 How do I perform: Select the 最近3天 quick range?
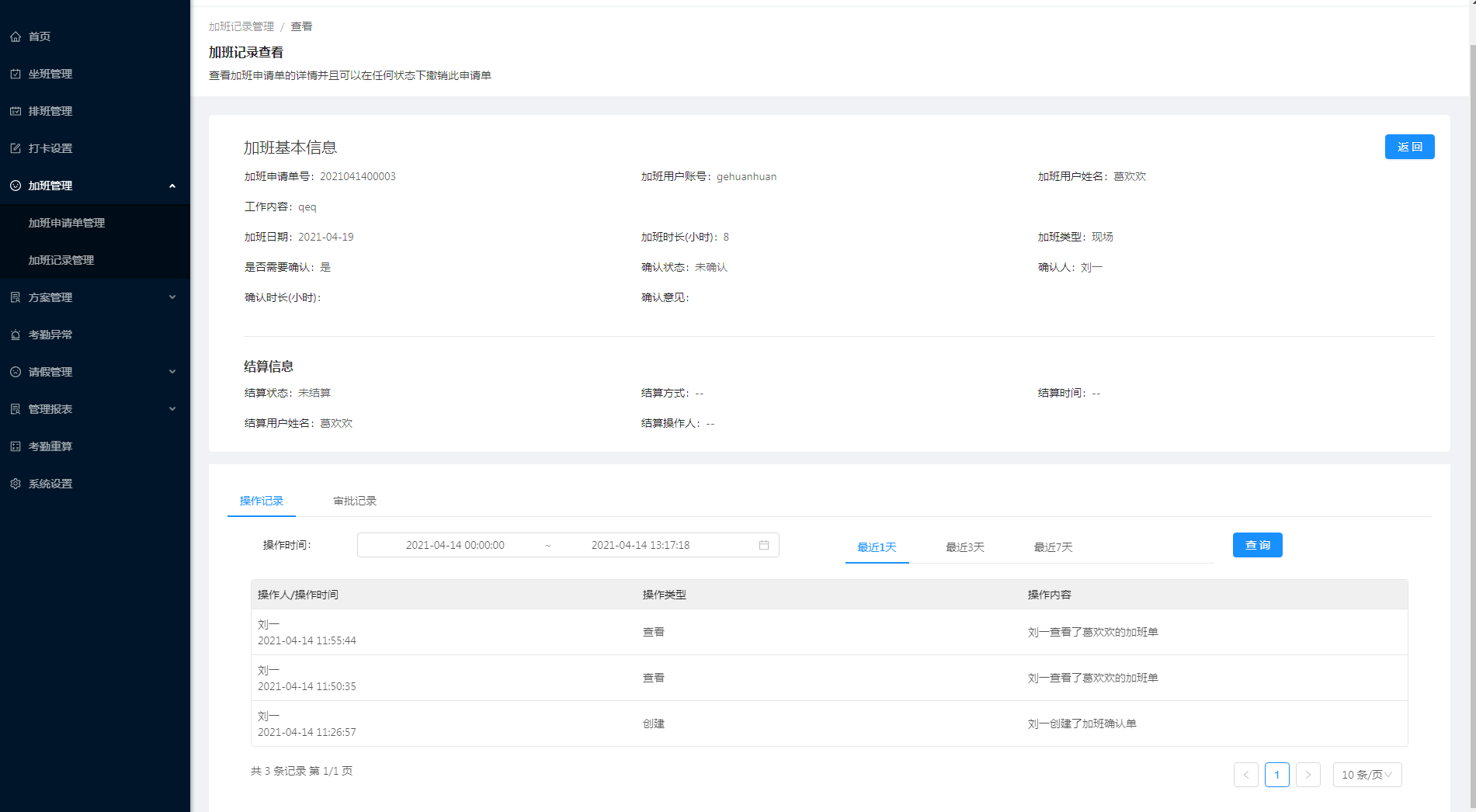tap(965, 547)
